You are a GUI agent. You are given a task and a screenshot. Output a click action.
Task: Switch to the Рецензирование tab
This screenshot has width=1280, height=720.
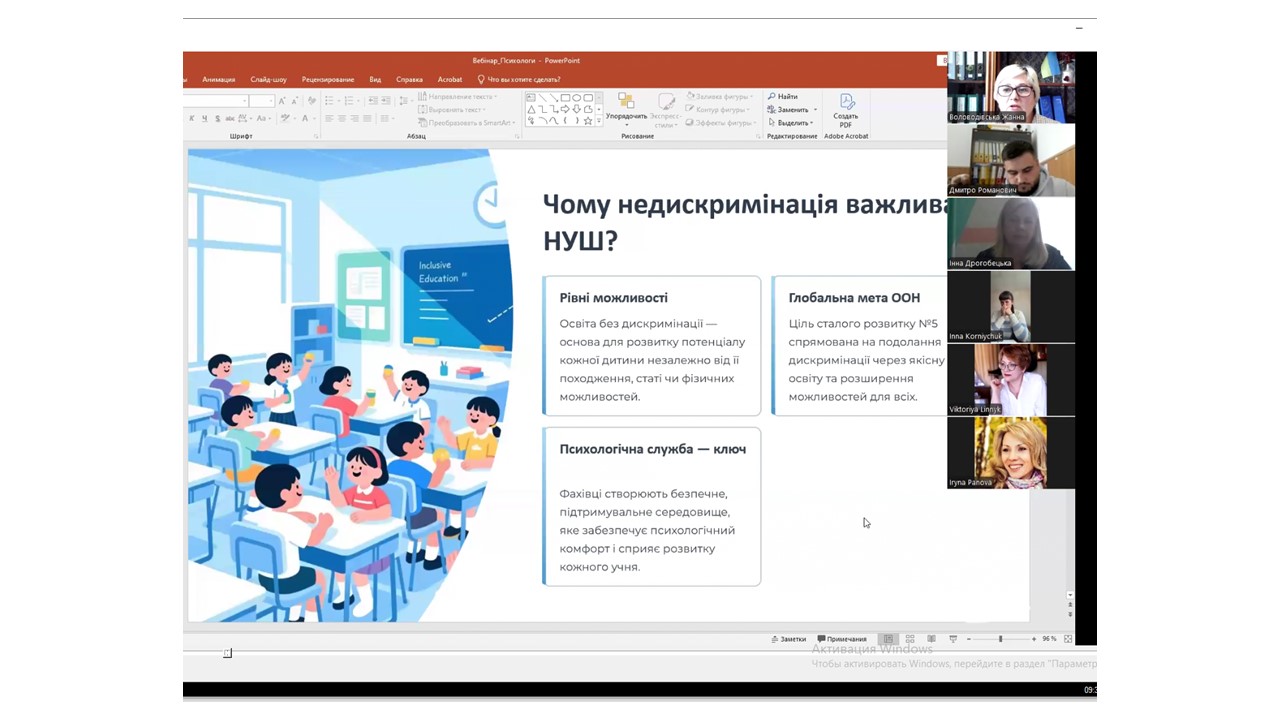pos(328,80)
